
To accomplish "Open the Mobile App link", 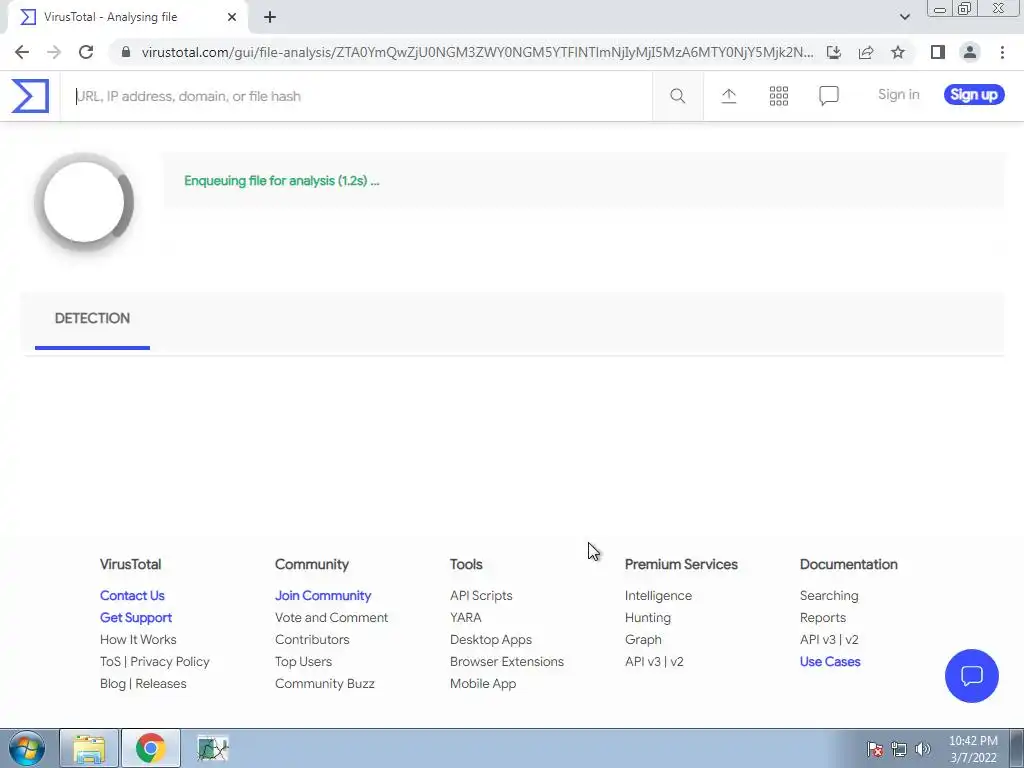I will pos(483,684).
